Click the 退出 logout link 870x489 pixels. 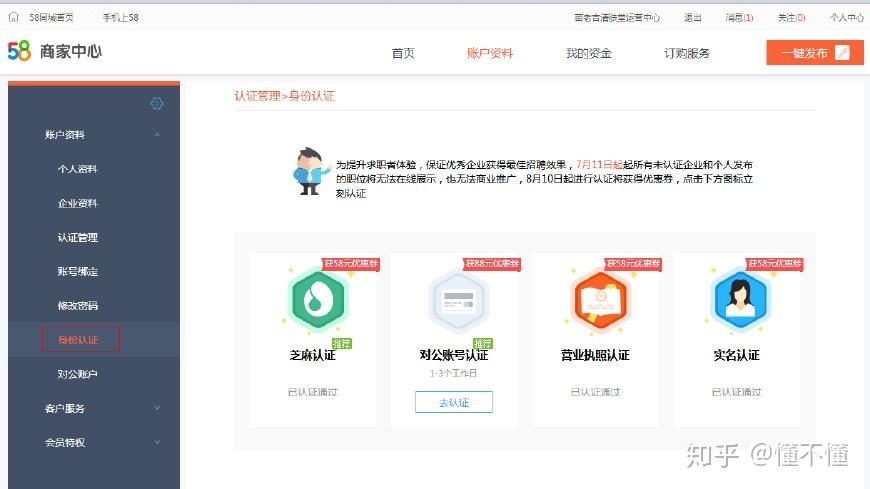pos(692,18)
